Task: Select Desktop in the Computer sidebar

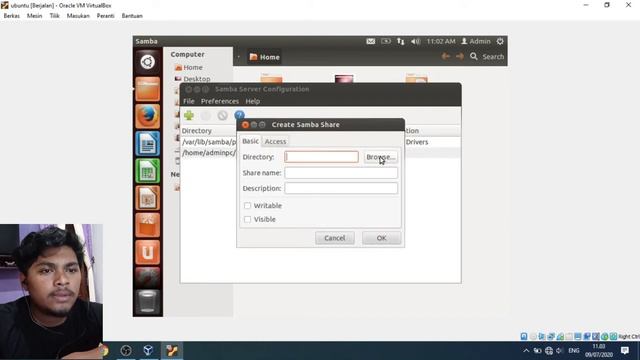Action: click(x=193, y=79)
